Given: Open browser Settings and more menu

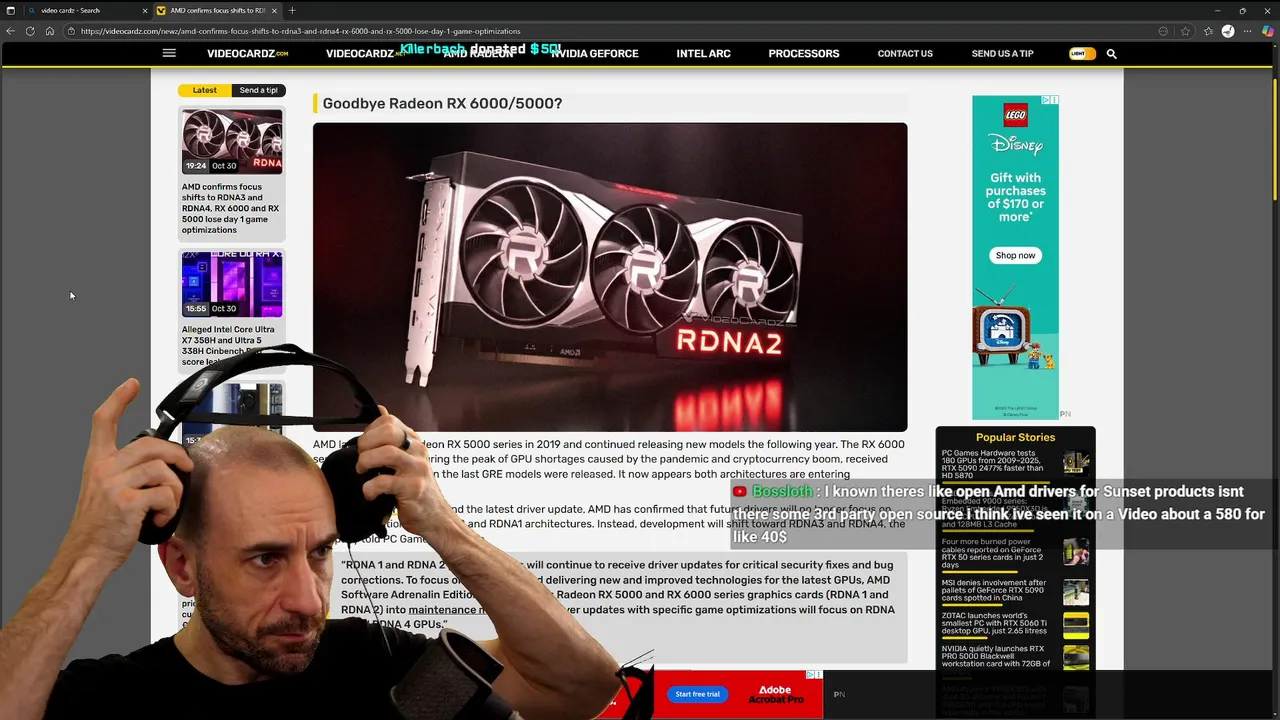Looking at the screenshot, I should click(x=1247, y=31).
